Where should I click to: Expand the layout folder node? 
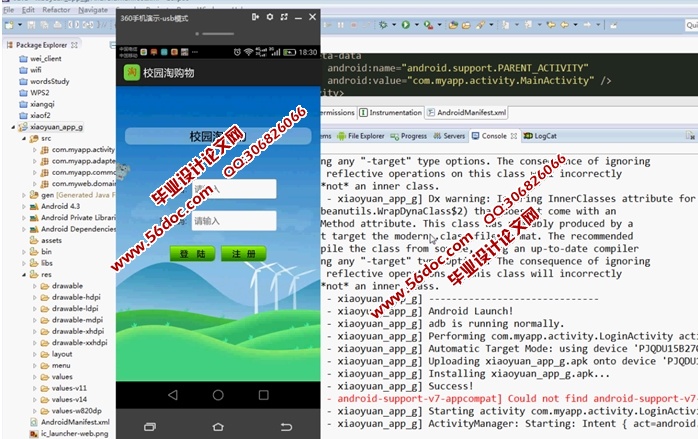(x=34, y=354)
